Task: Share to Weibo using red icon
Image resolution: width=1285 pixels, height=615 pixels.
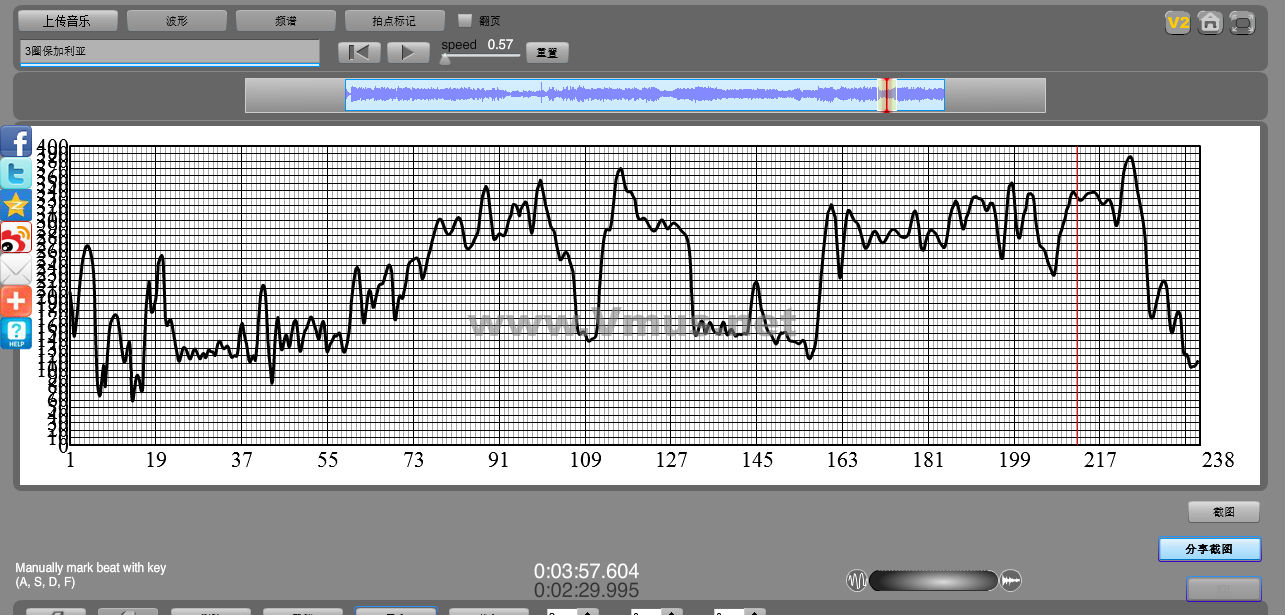Action: (16, 238)
